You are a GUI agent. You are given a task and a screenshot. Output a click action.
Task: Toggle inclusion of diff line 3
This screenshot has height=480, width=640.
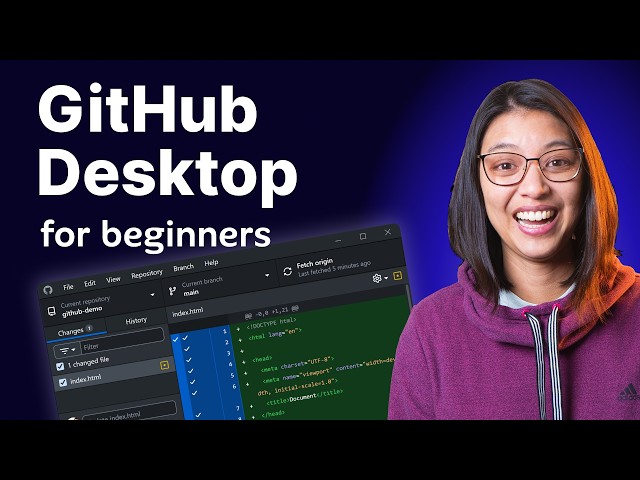pos(188,360)
